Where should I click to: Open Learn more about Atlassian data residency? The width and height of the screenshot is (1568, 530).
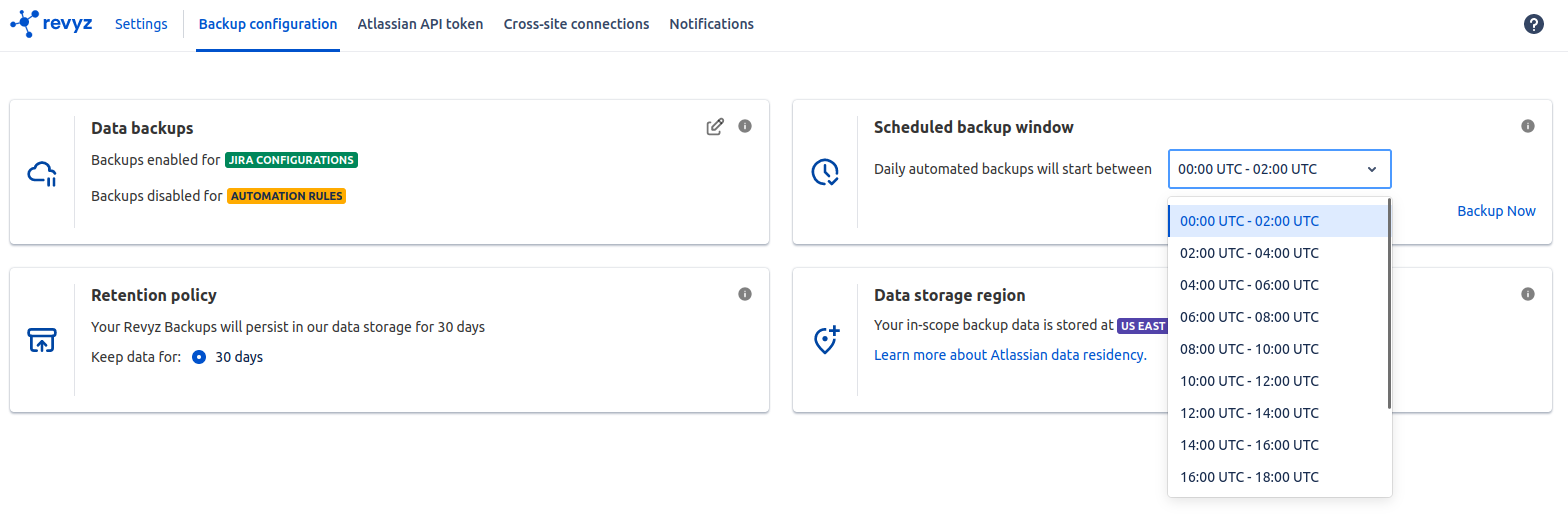coord(1010,355)
